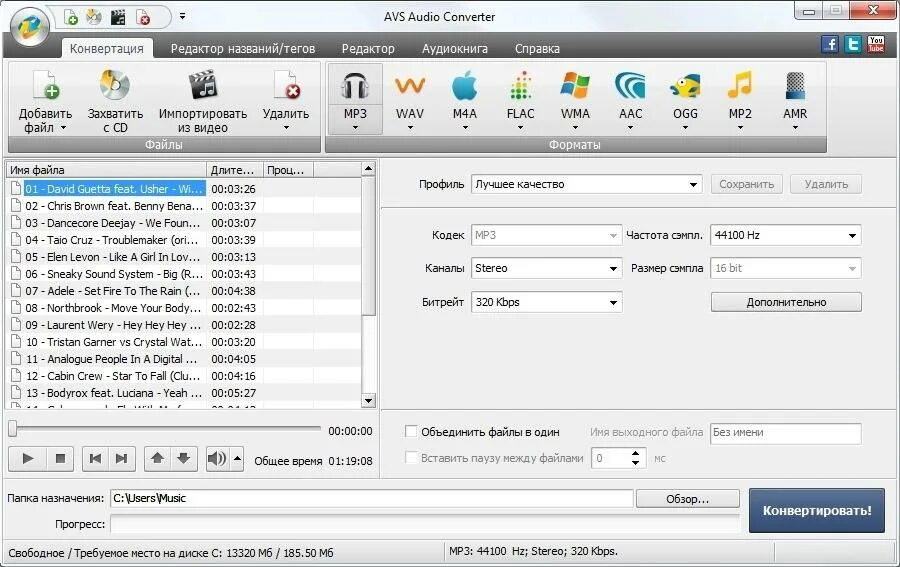Click the Удалить ribbon icon
Viewport: 900px width, 567px height.
pyautogui.click(x=286, y=85)
